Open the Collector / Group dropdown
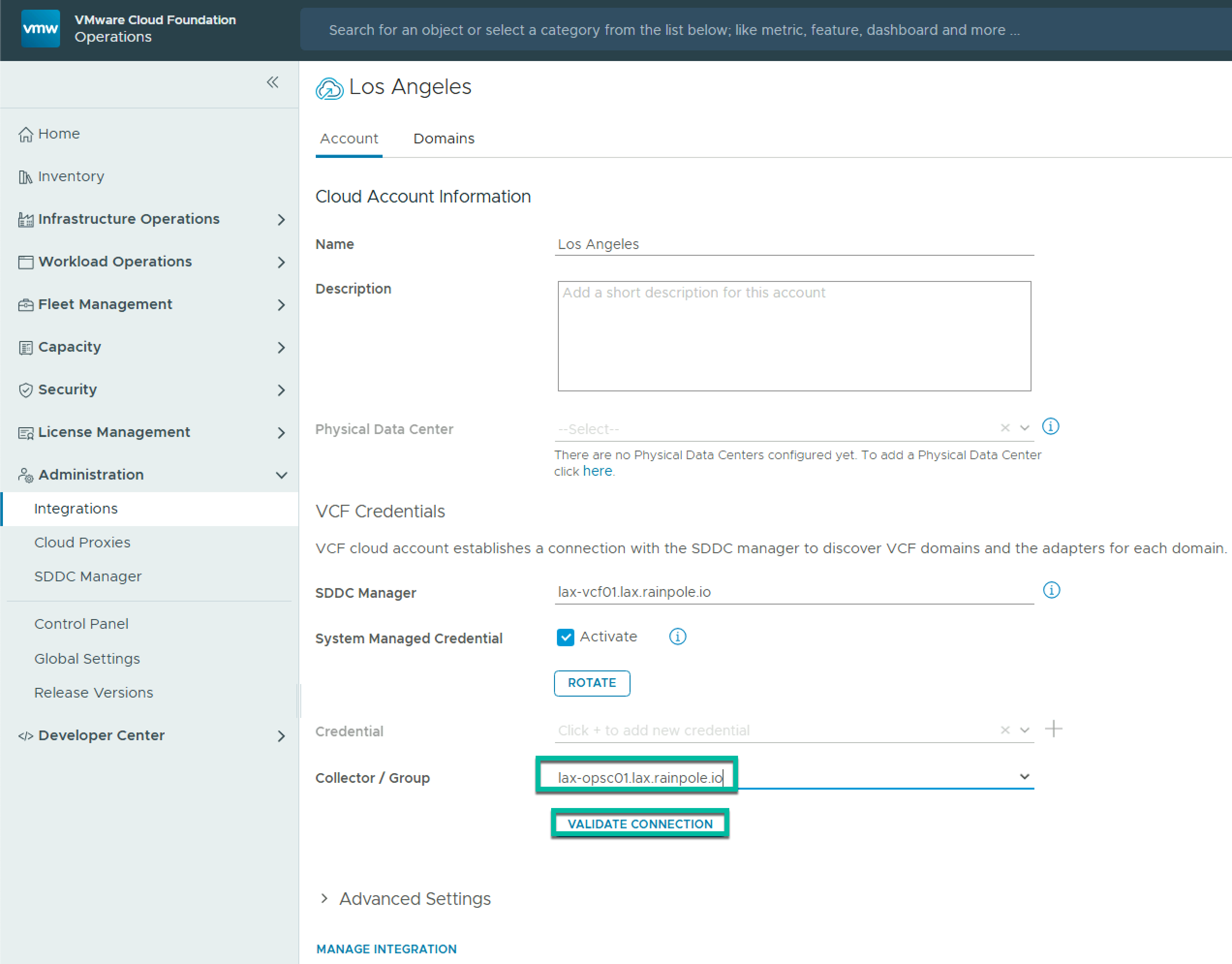The height and width of the screenshot is (964, 1232). 1024,777
